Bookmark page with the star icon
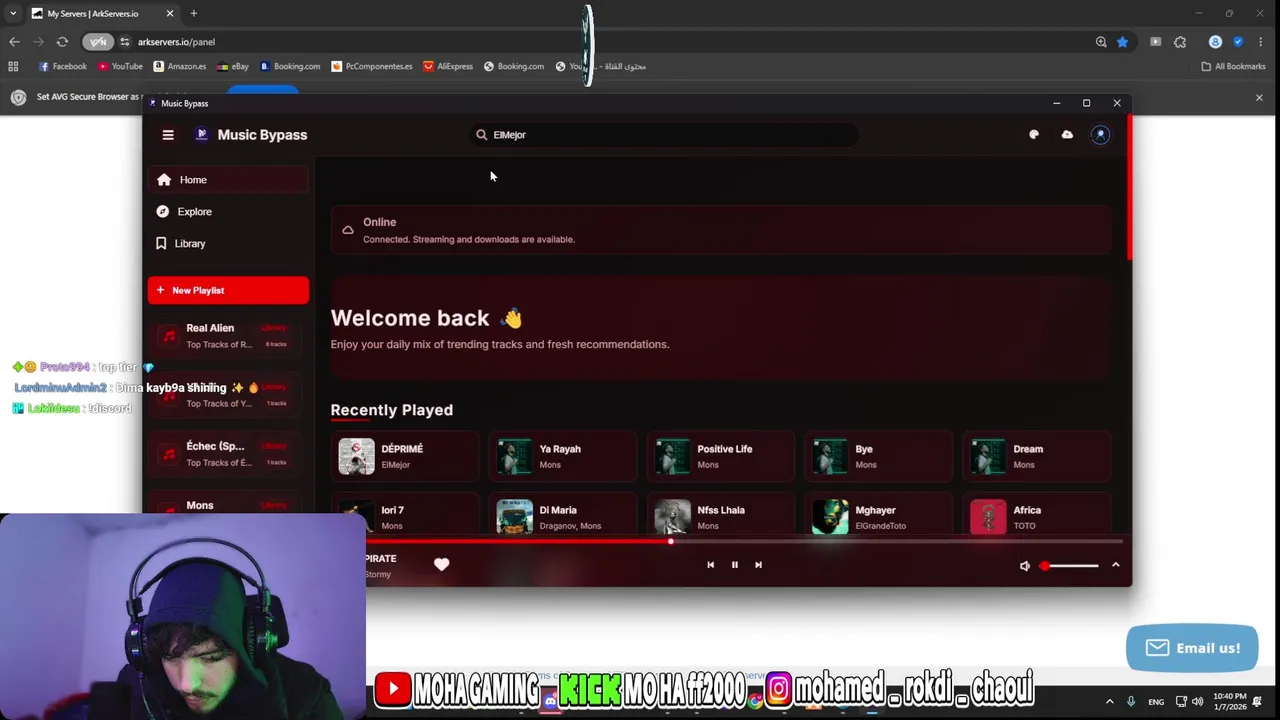 click(x=1123, y=42)
